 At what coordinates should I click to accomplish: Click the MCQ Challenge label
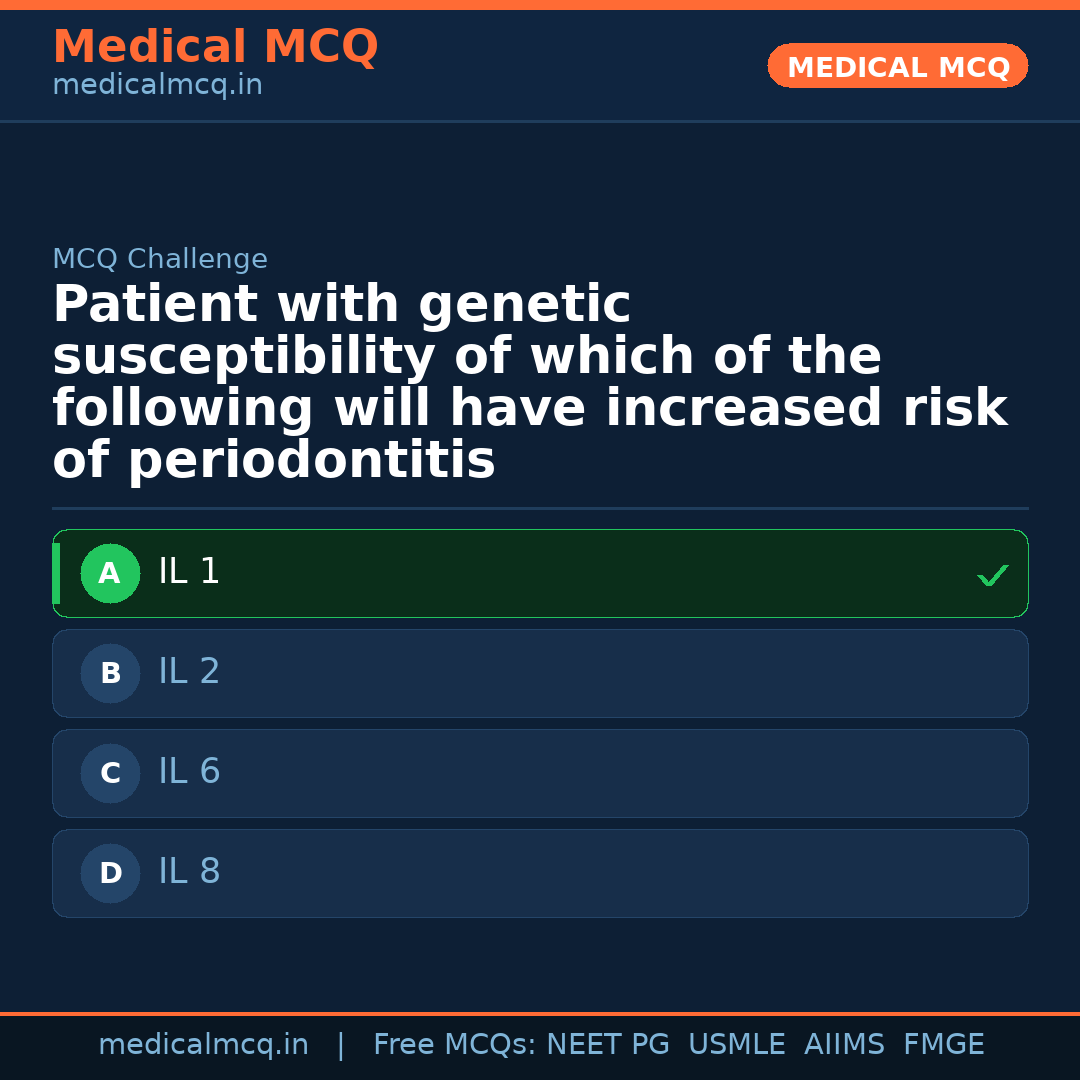pos(160,260)
